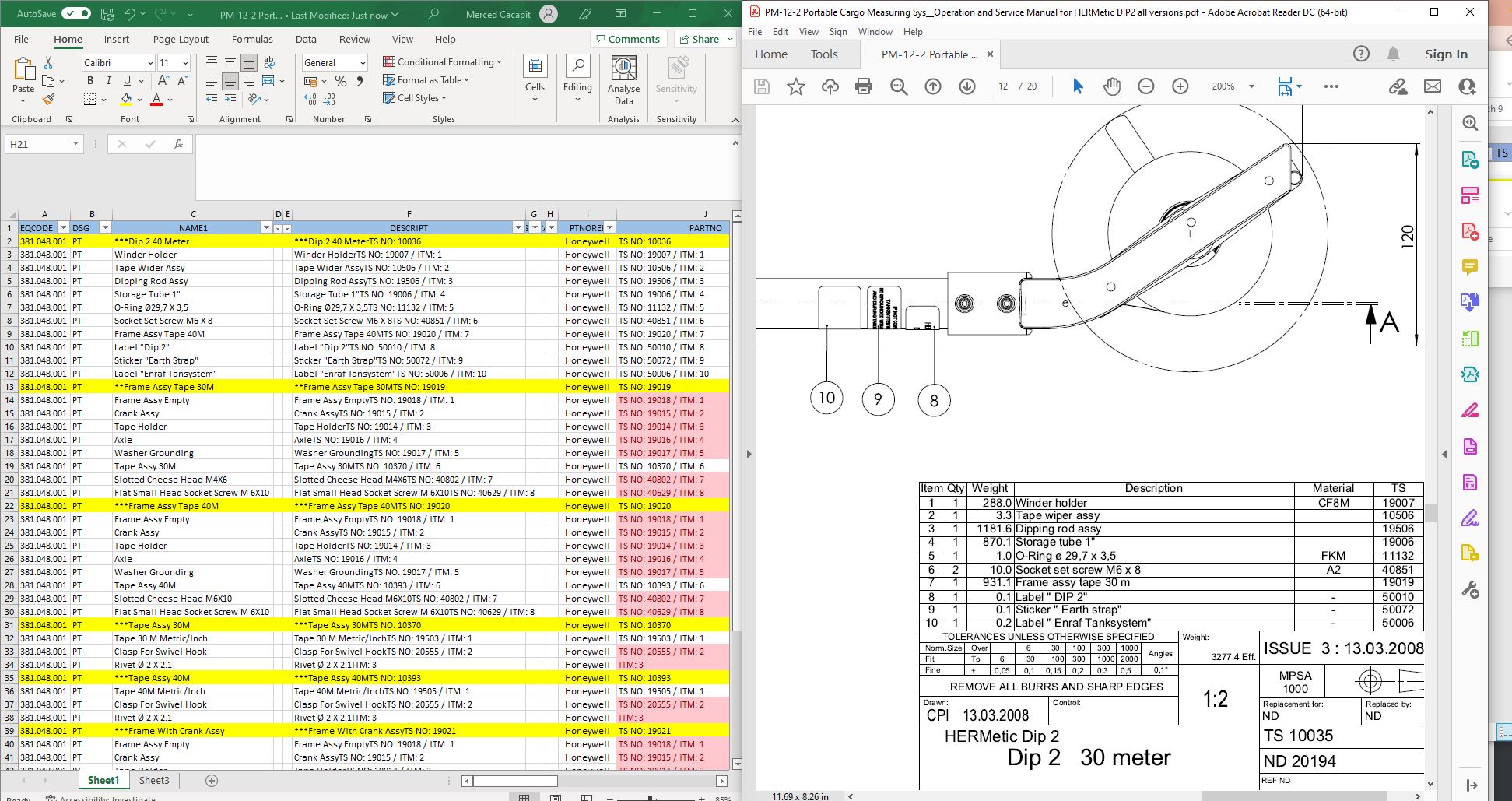The height and width of the screenshot is (801, 1512).
Task: Click the Format Painter brush icon
Action: 48,100
